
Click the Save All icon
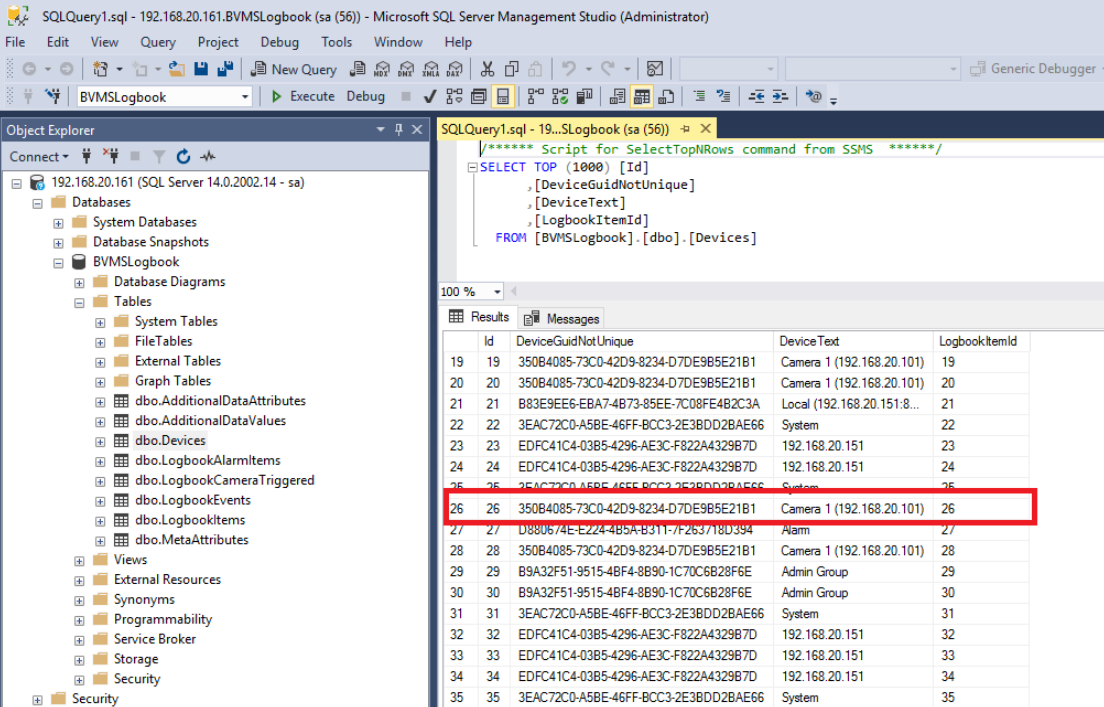pos(225,69)
